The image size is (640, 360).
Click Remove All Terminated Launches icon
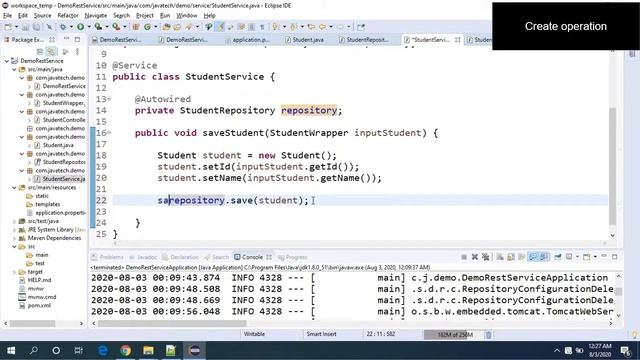pos(485,257)
